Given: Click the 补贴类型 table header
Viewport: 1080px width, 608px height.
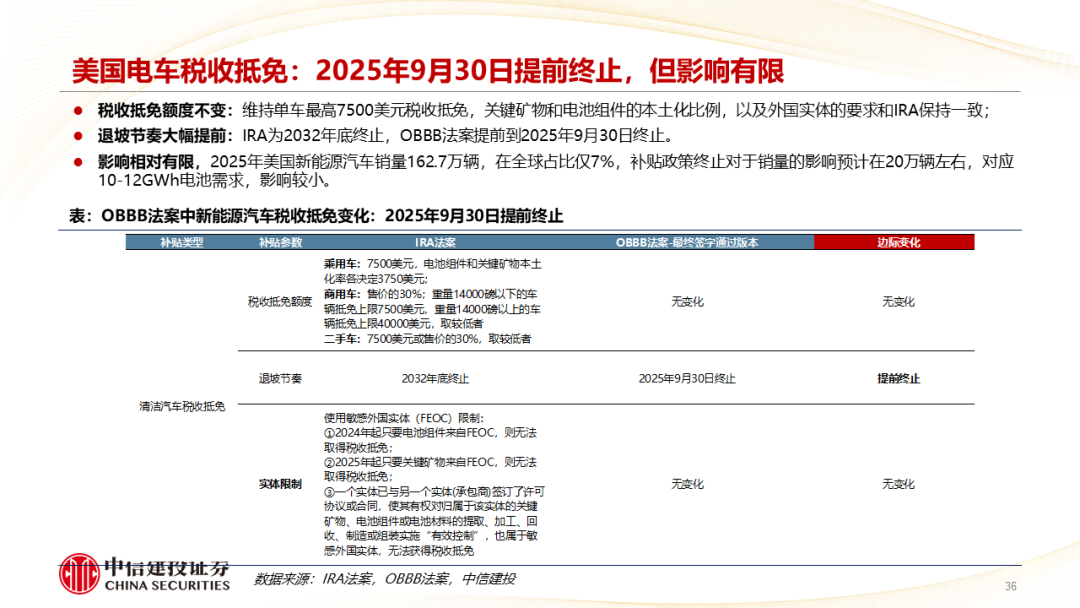Looking at the screenshot, I should click(x=181, y=243).
